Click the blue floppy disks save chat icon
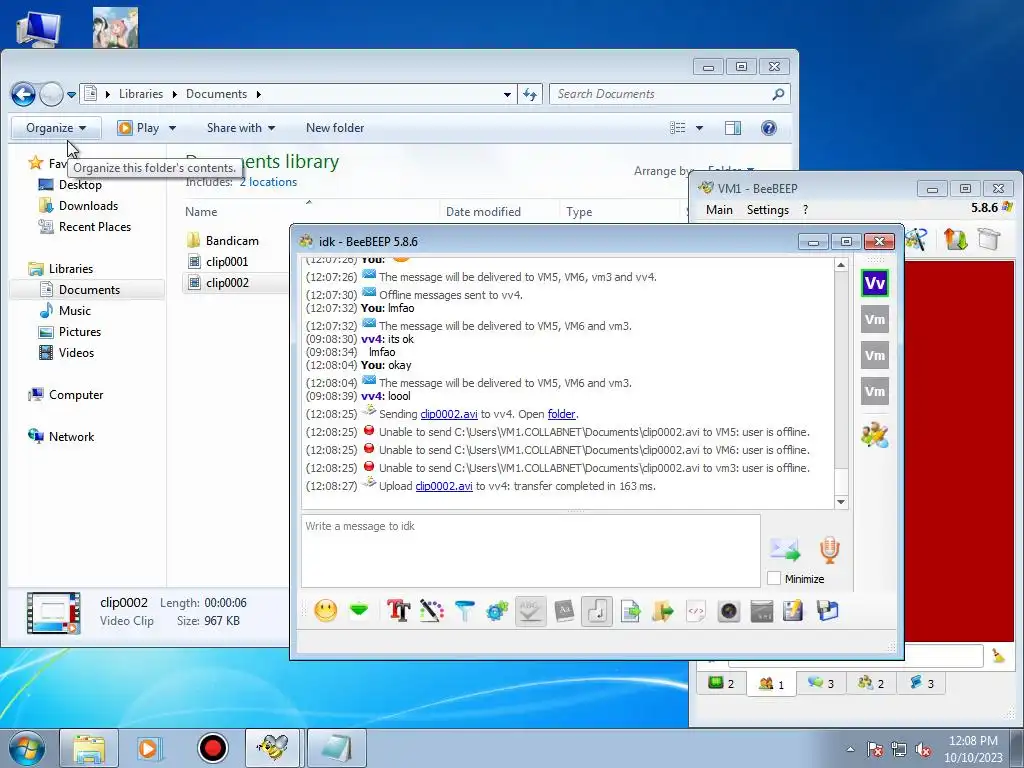The image size is (1024, 768). 827,611
